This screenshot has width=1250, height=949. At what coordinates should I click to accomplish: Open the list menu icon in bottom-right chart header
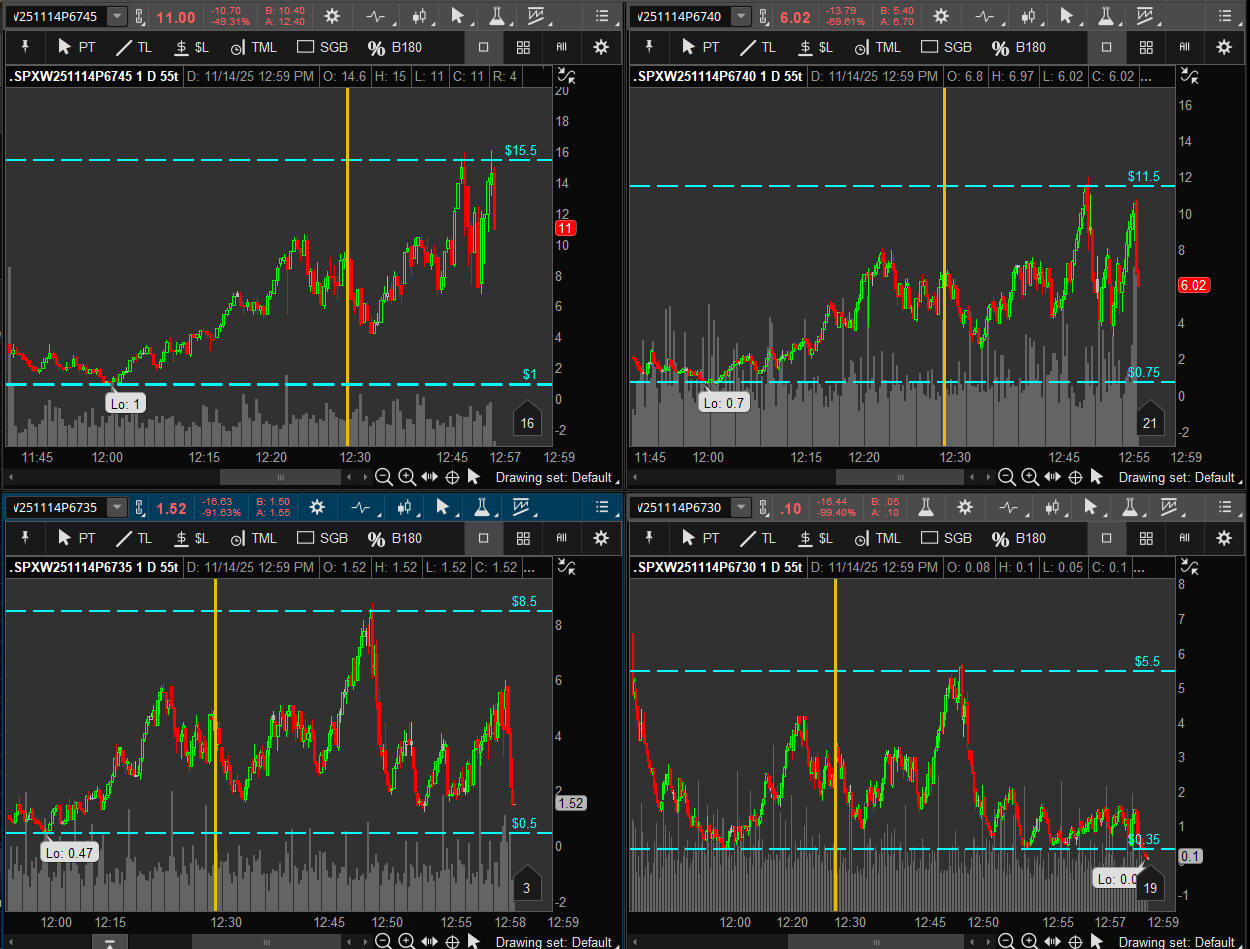1224,508
